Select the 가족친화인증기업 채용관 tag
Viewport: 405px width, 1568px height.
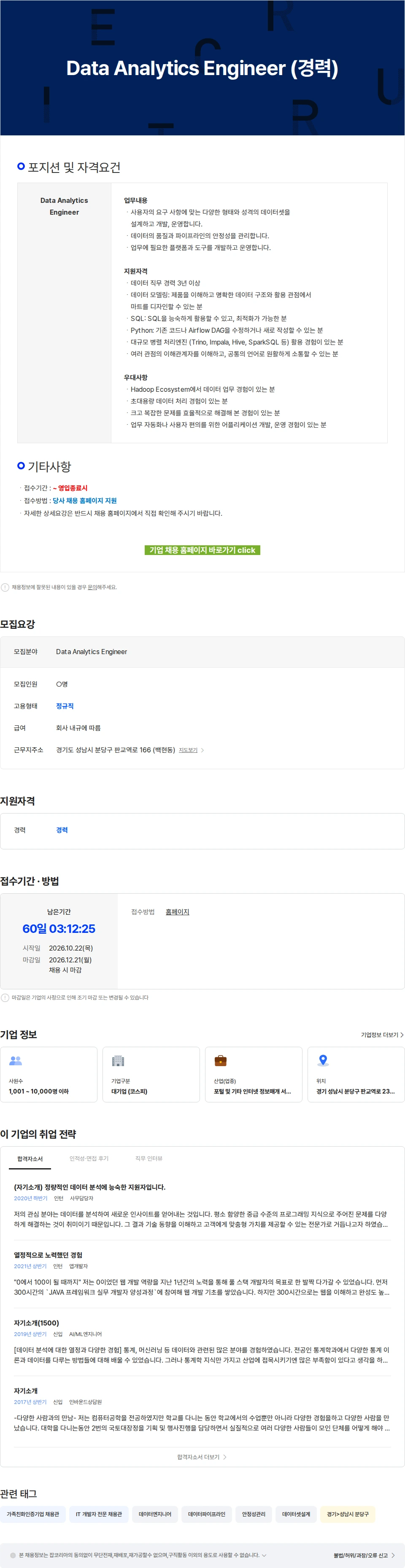coord(33,1514)
